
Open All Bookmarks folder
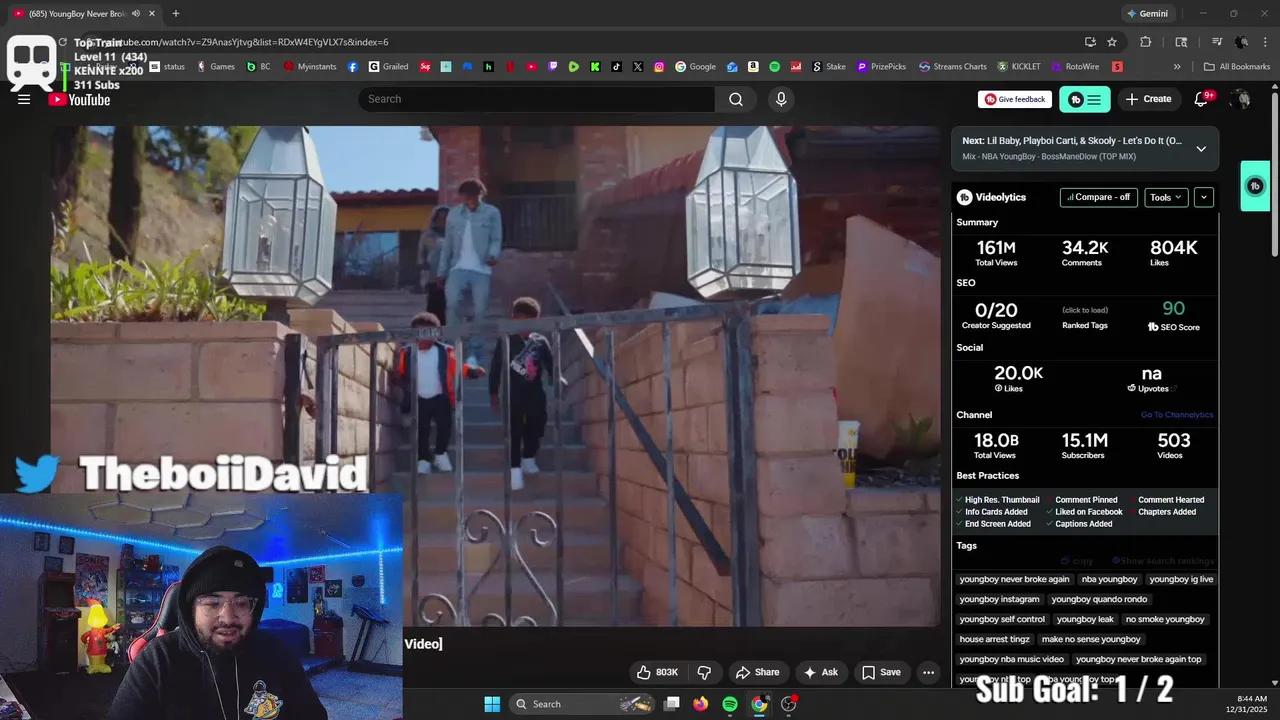[1237, 67]
